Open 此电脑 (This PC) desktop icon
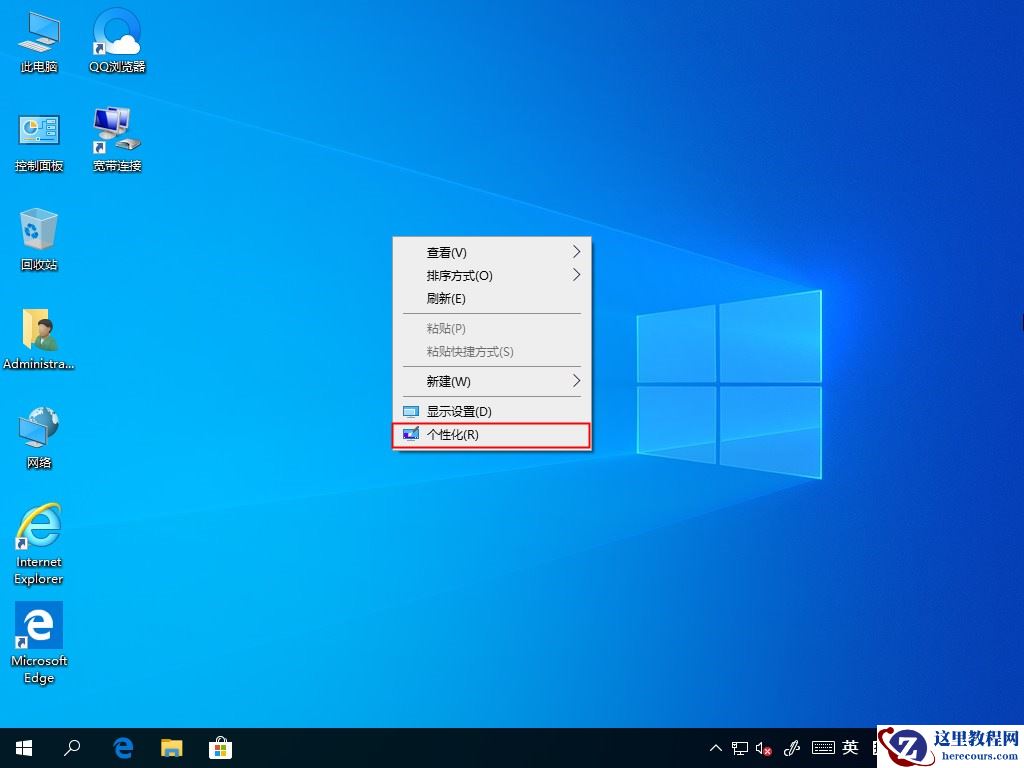 click(38, 40)
